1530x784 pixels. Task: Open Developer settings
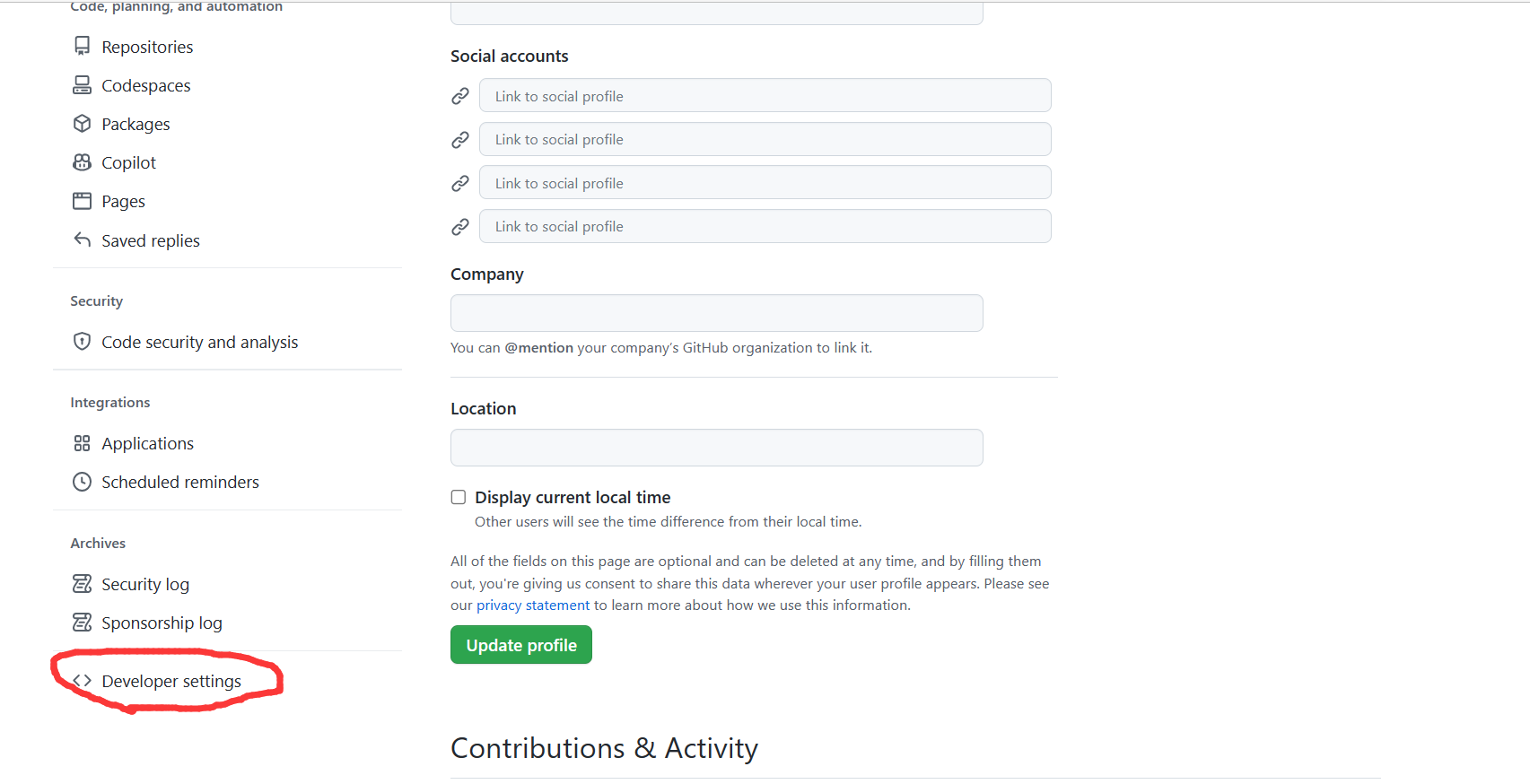pos(171,681)
